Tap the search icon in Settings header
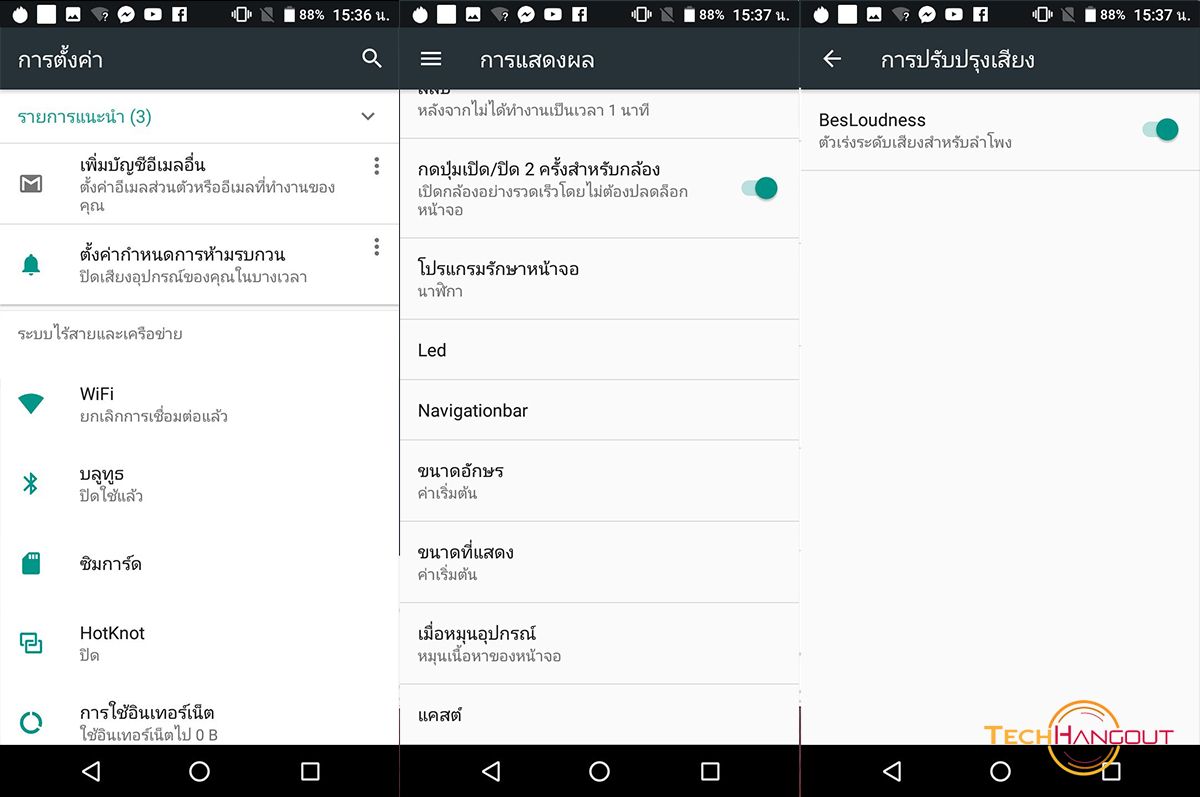Image resolution: width=1200 pixels, height=797 pixels. pyautogui.click(x=372, y=59)
